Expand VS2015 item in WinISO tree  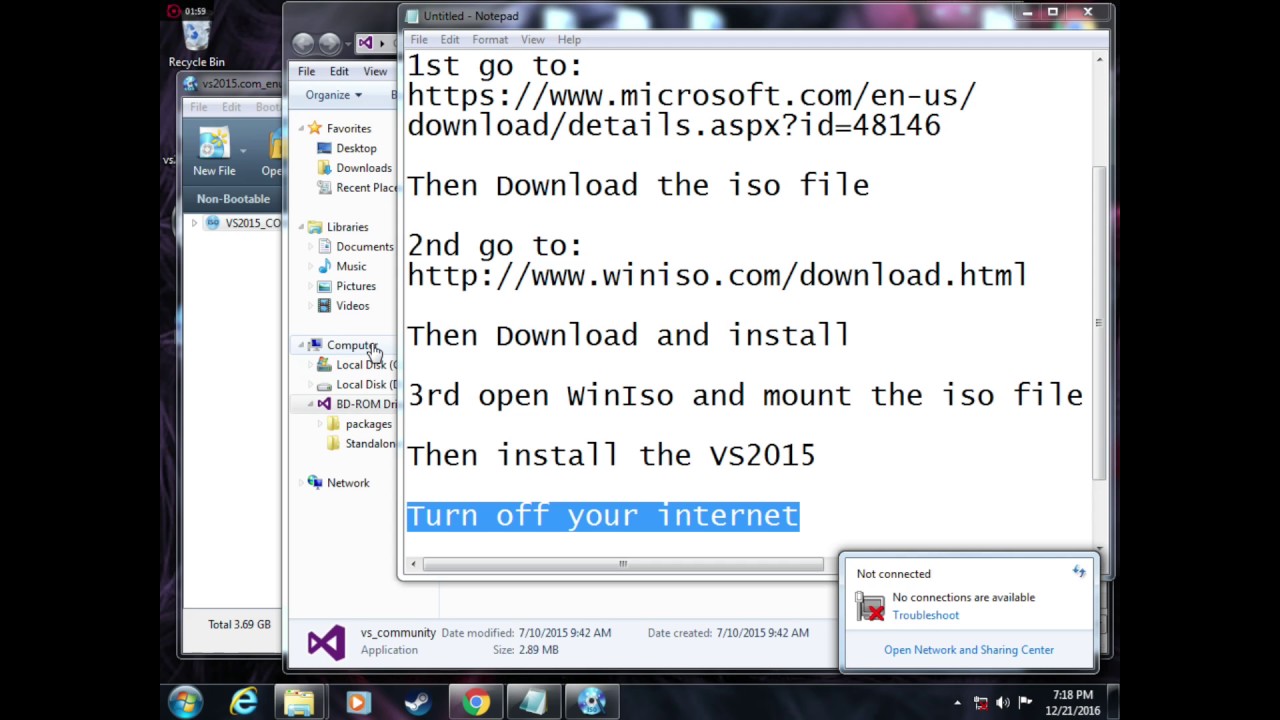(194, 223)
